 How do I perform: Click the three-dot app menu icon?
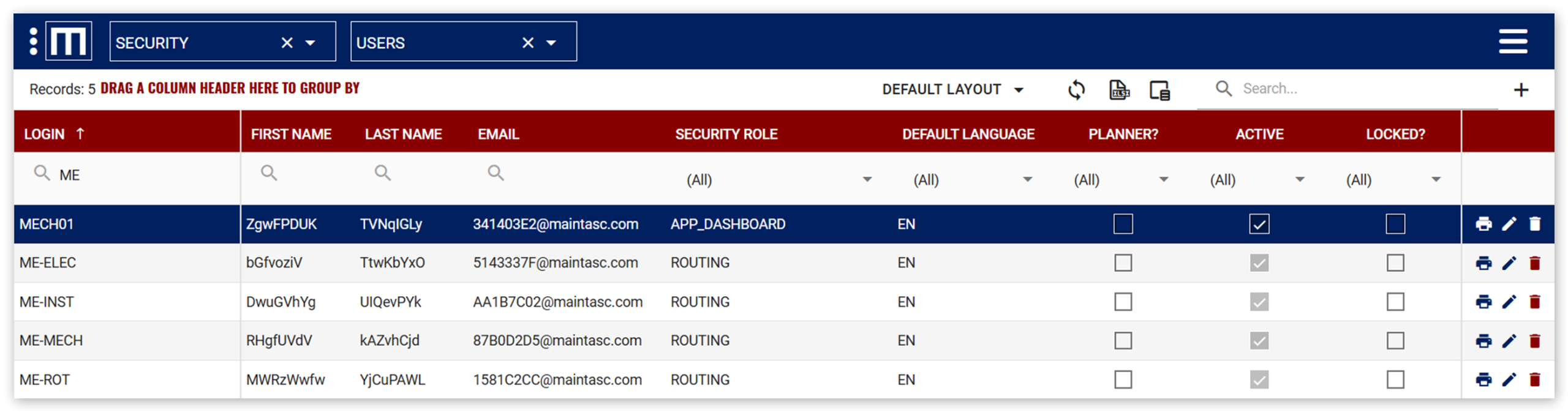tap(34, 42)
